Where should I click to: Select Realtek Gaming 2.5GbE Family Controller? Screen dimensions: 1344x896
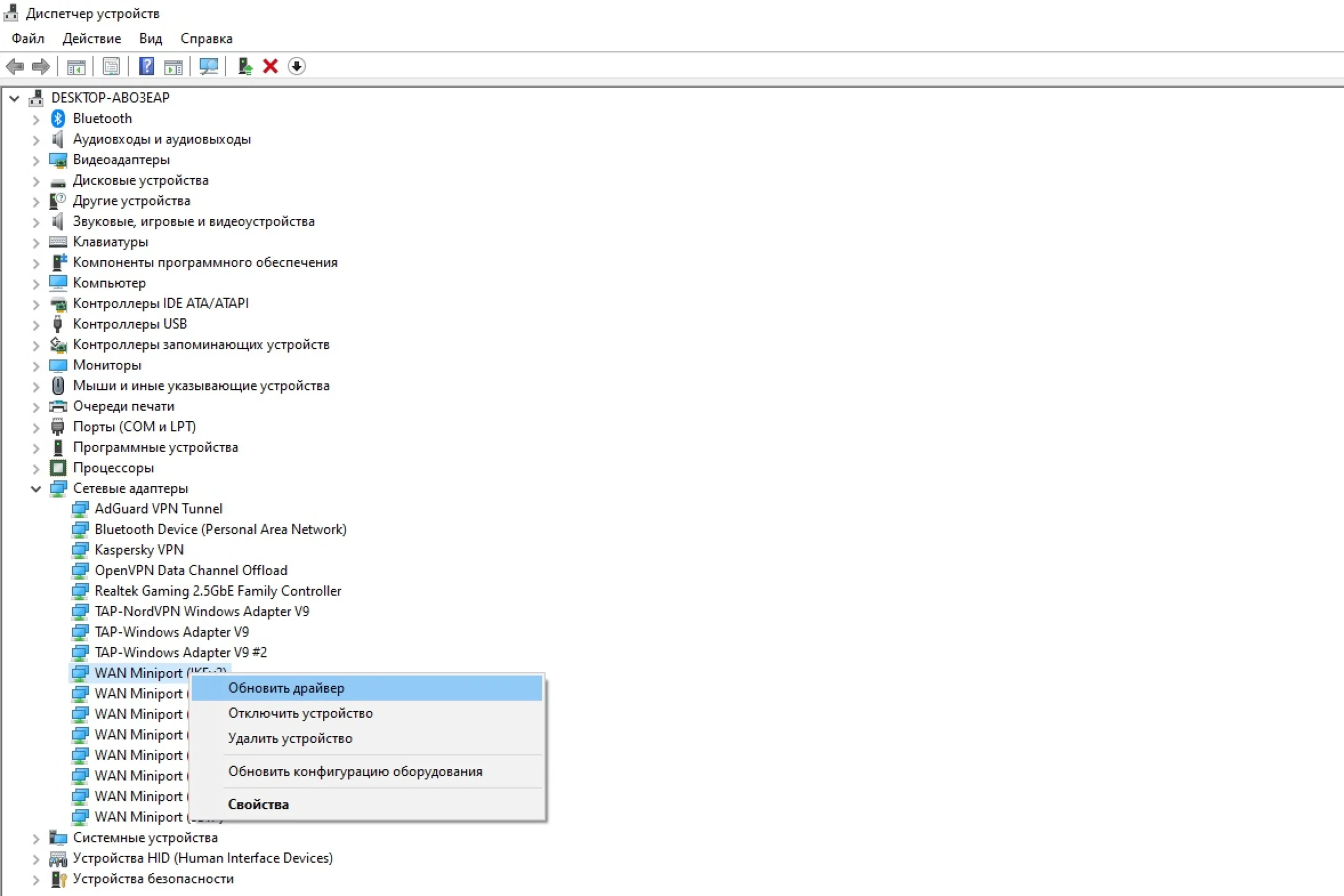pos(218,591)
